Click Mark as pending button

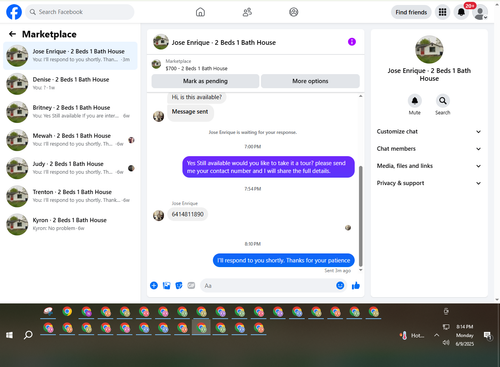pos(205,81)
